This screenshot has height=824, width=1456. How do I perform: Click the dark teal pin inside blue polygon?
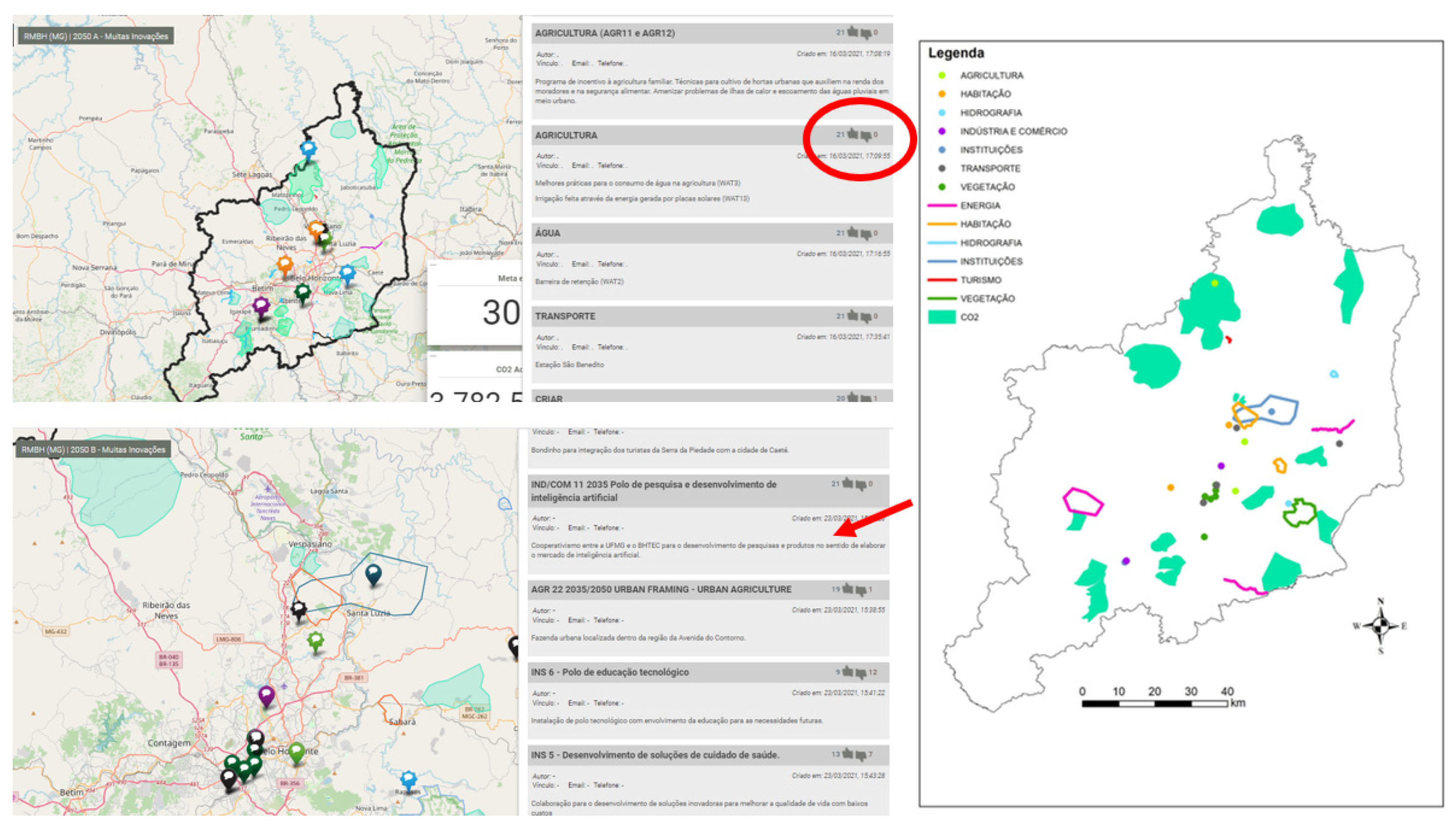tap(373, 573)
